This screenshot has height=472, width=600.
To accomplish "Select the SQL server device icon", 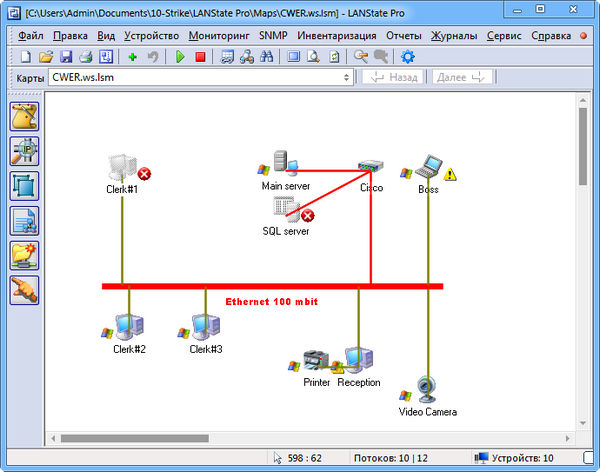I will tap(286, 210).
